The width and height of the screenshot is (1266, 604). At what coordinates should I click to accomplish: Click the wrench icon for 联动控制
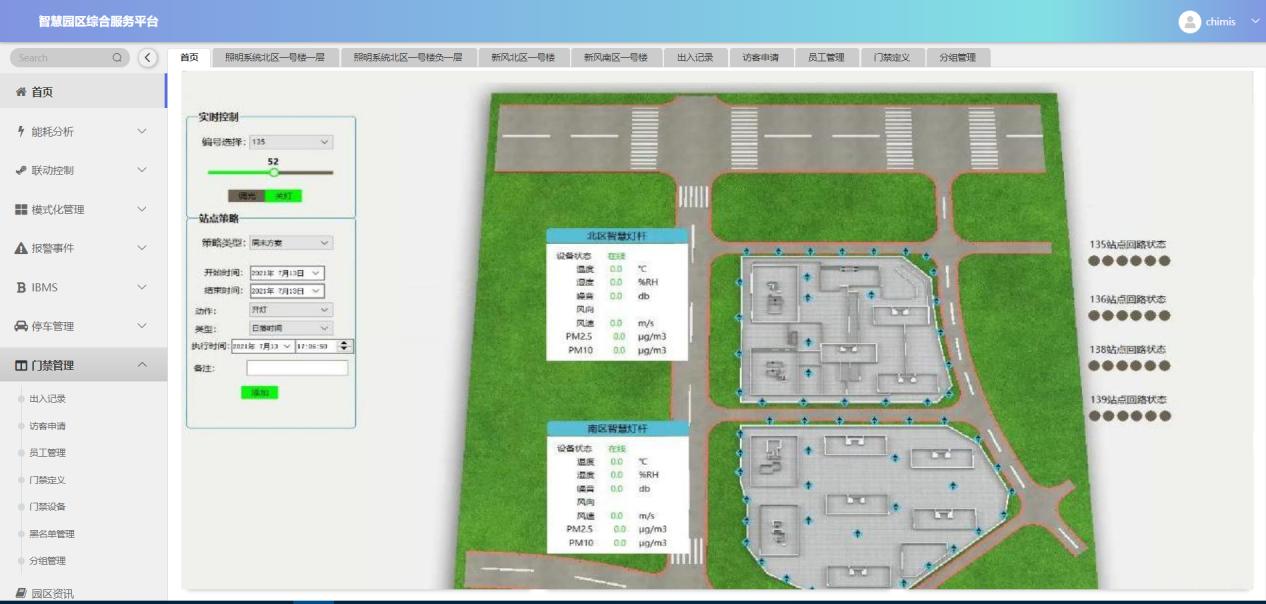point(21,170)
